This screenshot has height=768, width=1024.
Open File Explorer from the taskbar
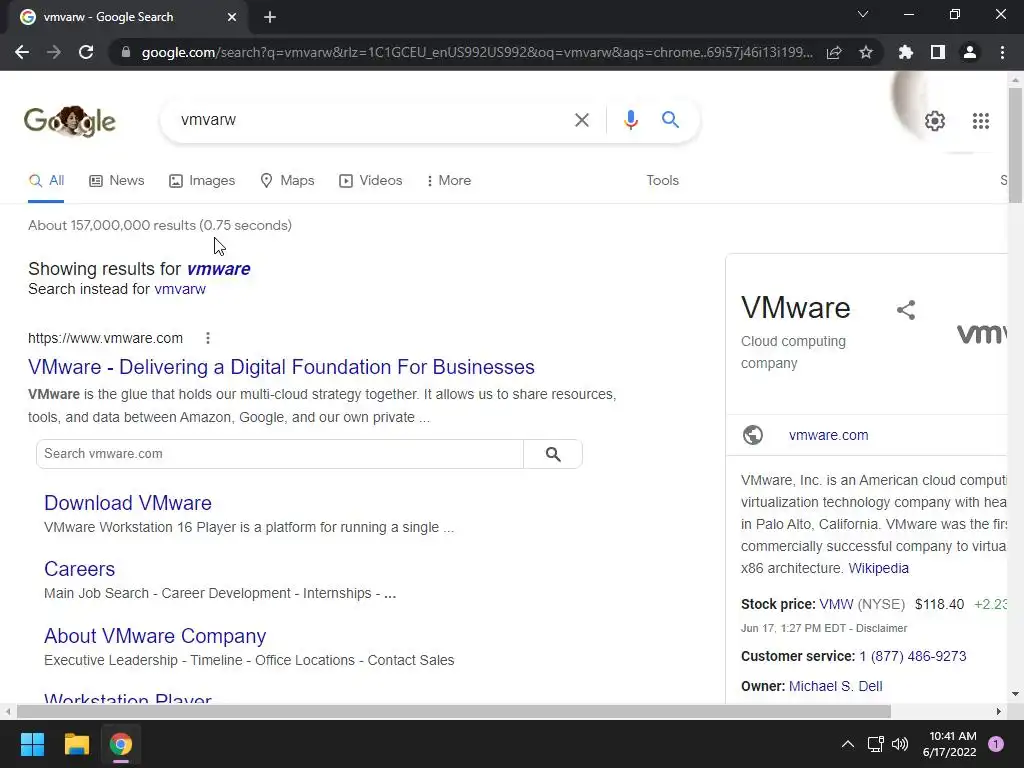(76, 744)
